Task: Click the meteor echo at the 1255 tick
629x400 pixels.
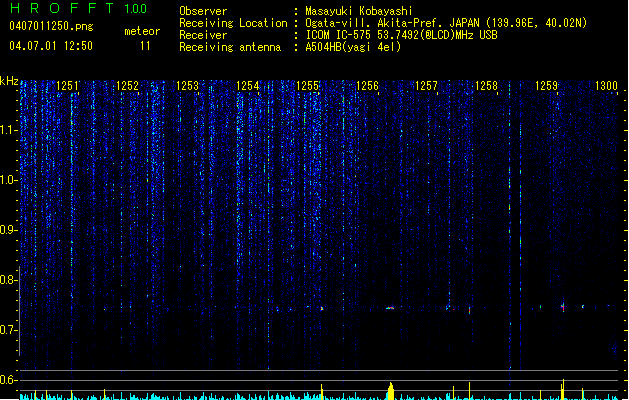Action: coord(322,309)
